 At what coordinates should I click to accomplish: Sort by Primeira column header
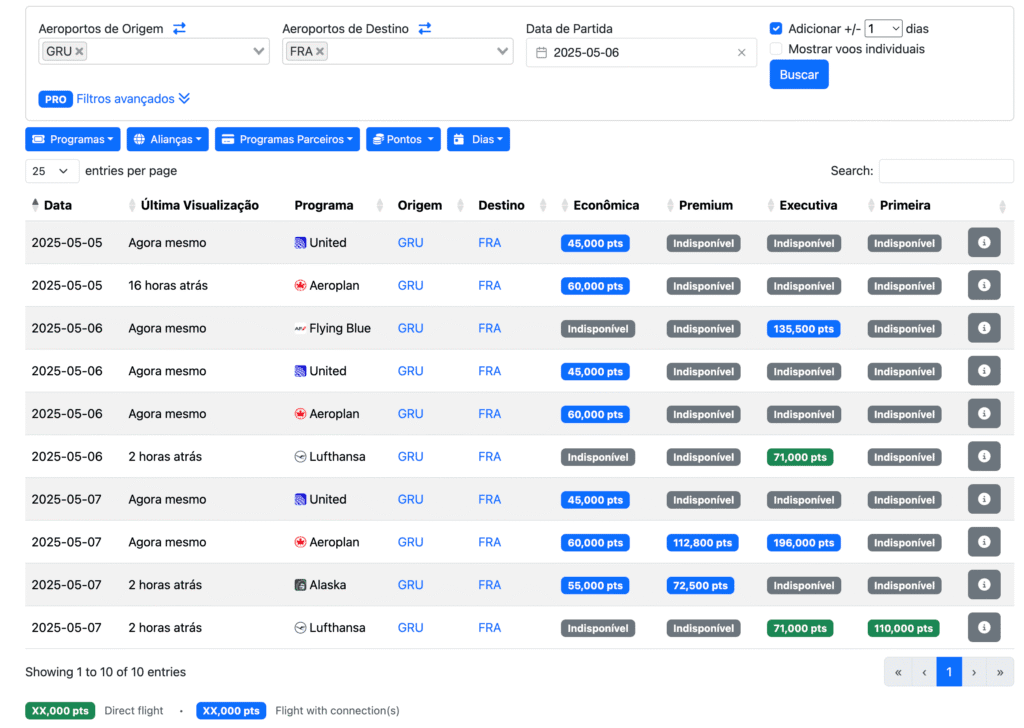(x=904, y=205)
